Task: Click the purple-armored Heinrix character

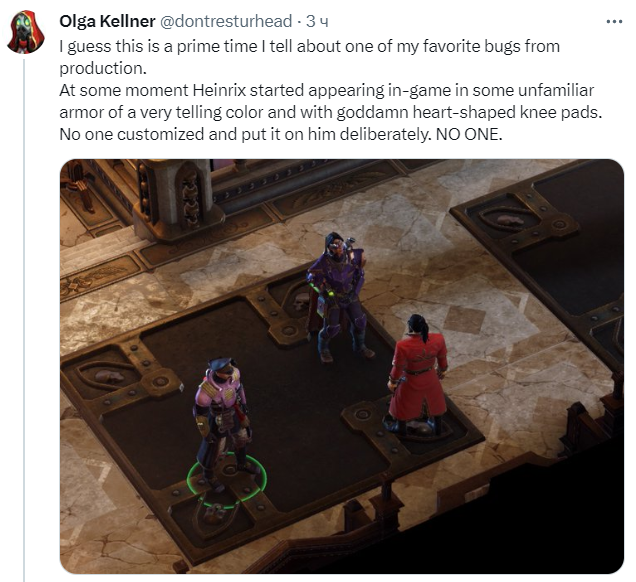Action: 338,297
